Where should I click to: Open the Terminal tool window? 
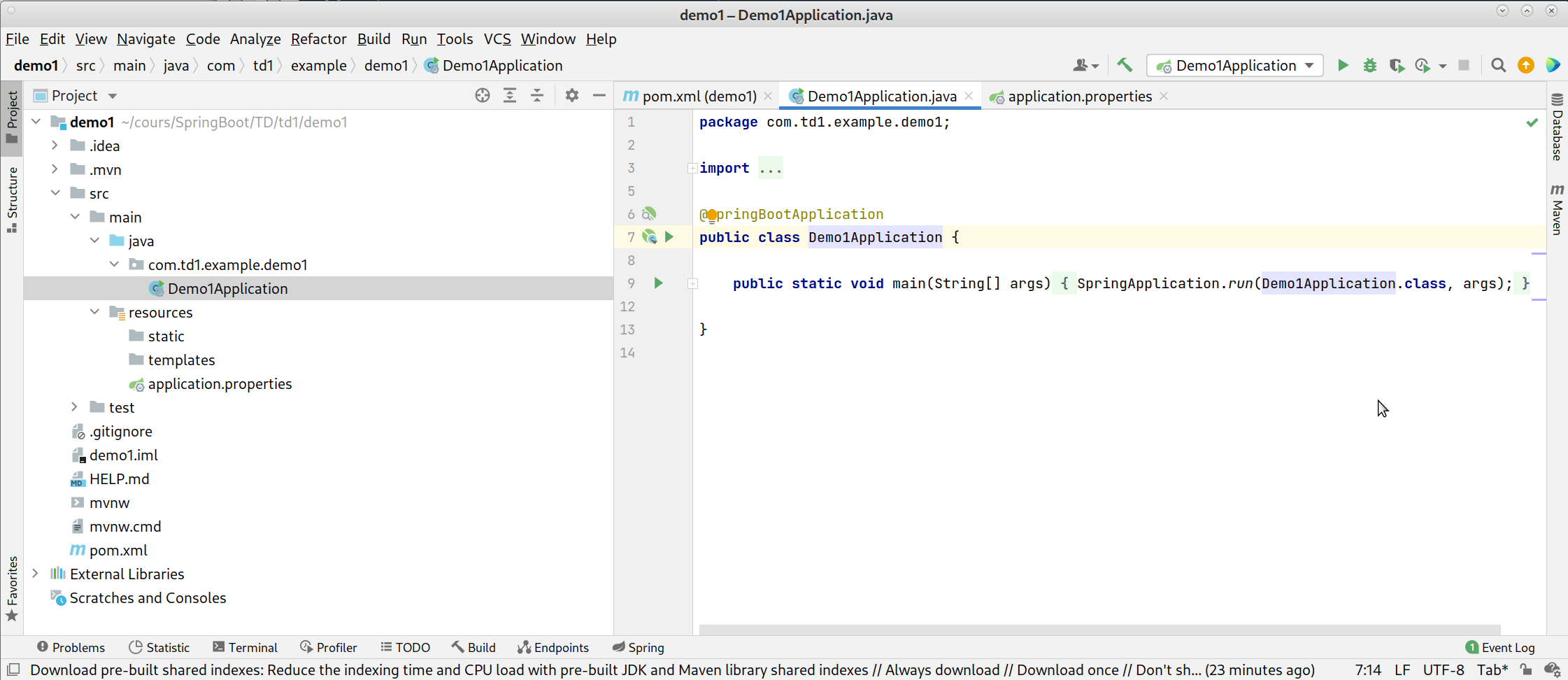[x=245, y=647]
